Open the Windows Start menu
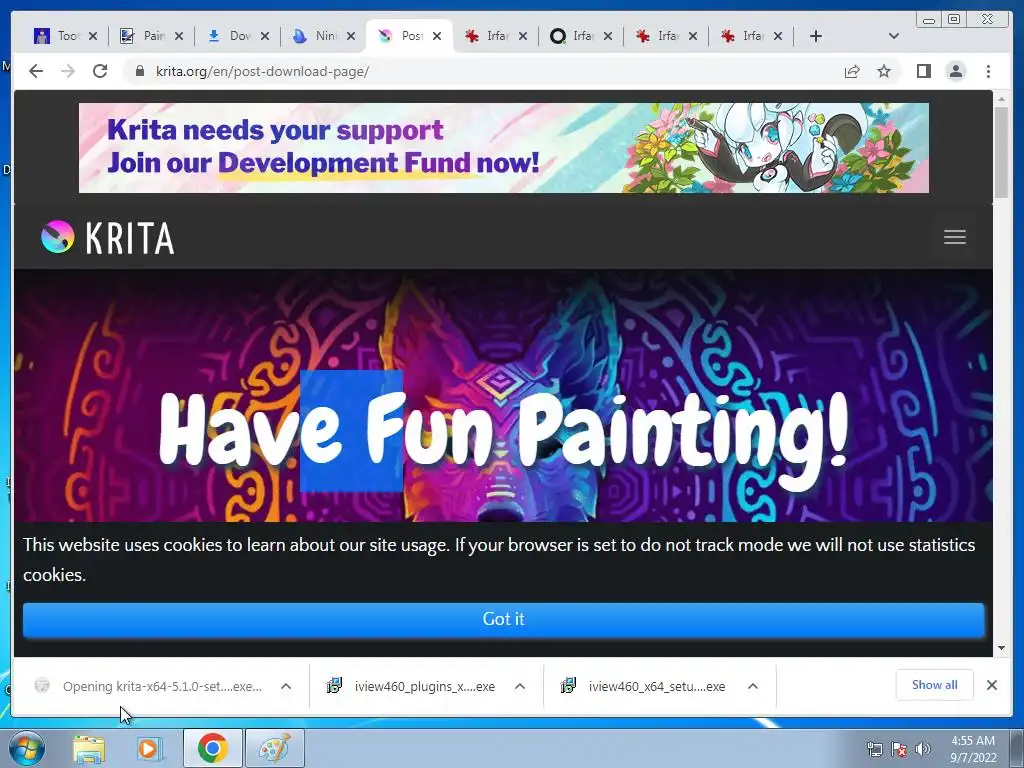Screen dimensions: 1024x768 pos(26,748)
